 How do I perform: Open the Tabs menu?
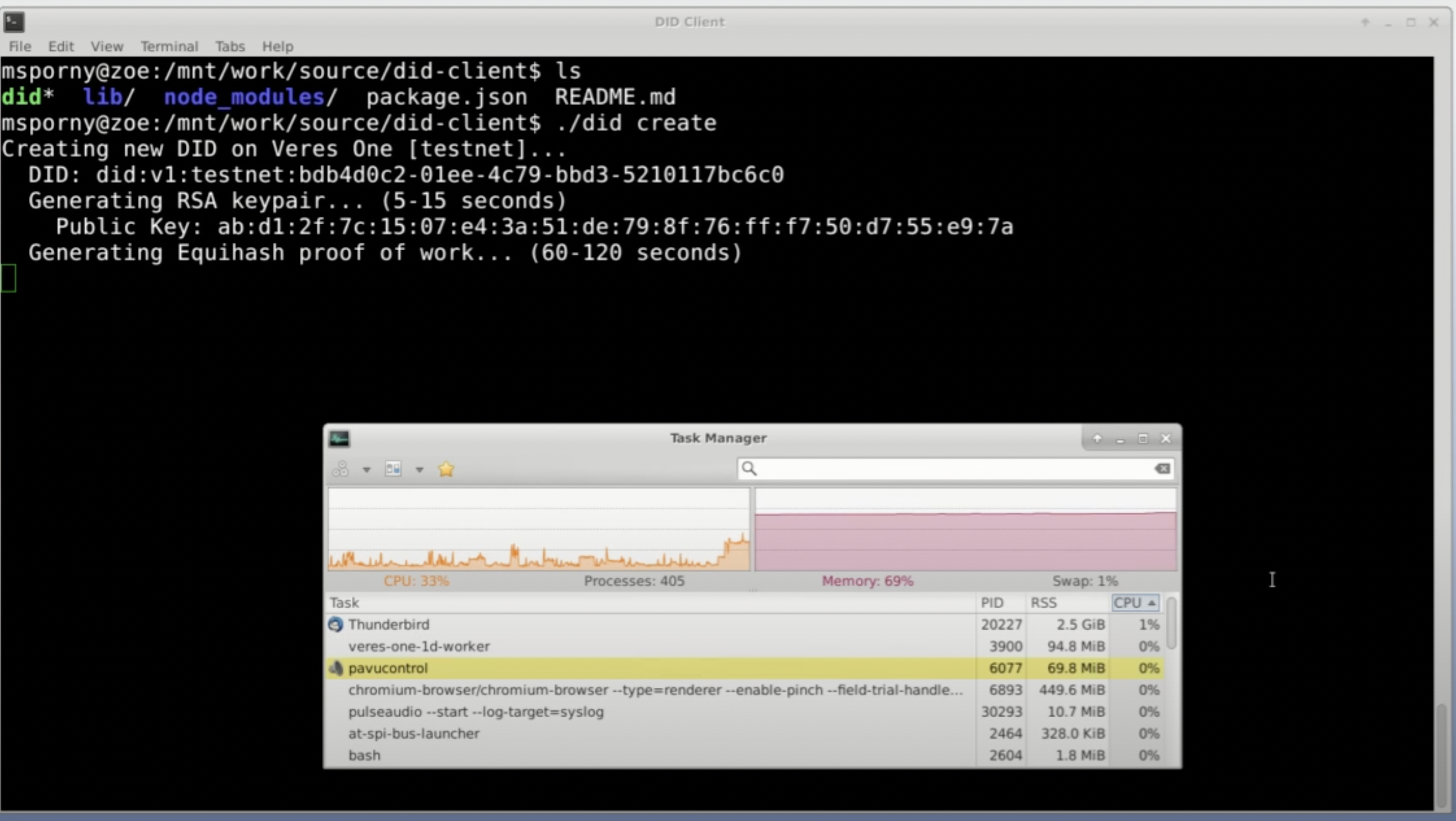pos(230,46)
